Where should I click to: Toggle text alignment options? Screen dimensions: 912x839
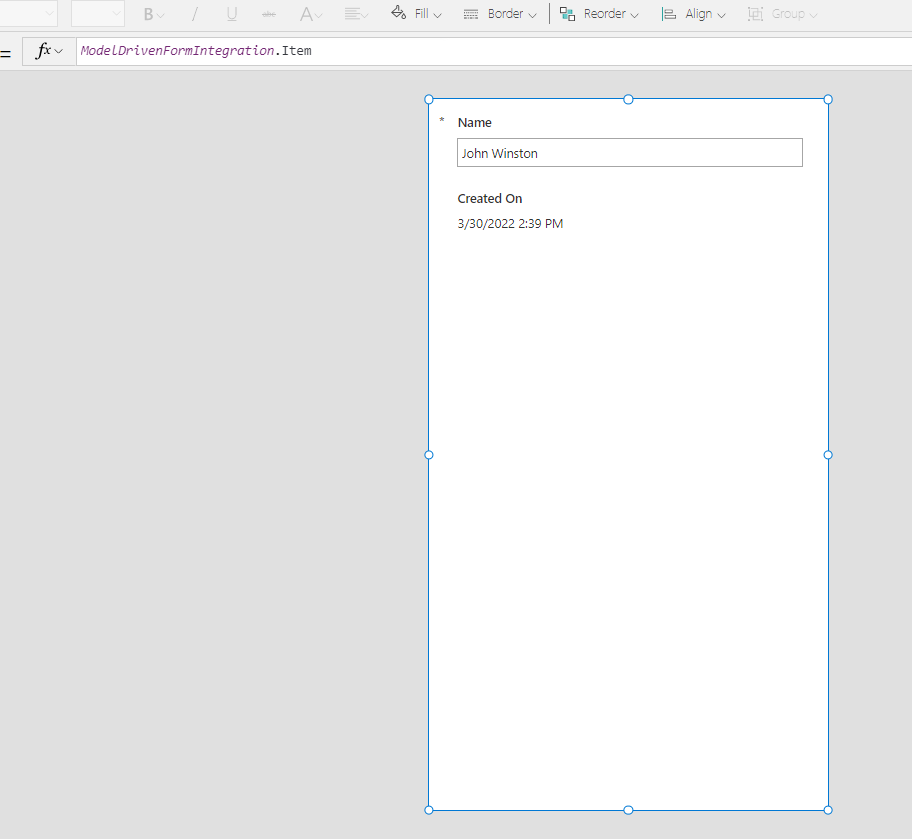(x=352, y=13)
